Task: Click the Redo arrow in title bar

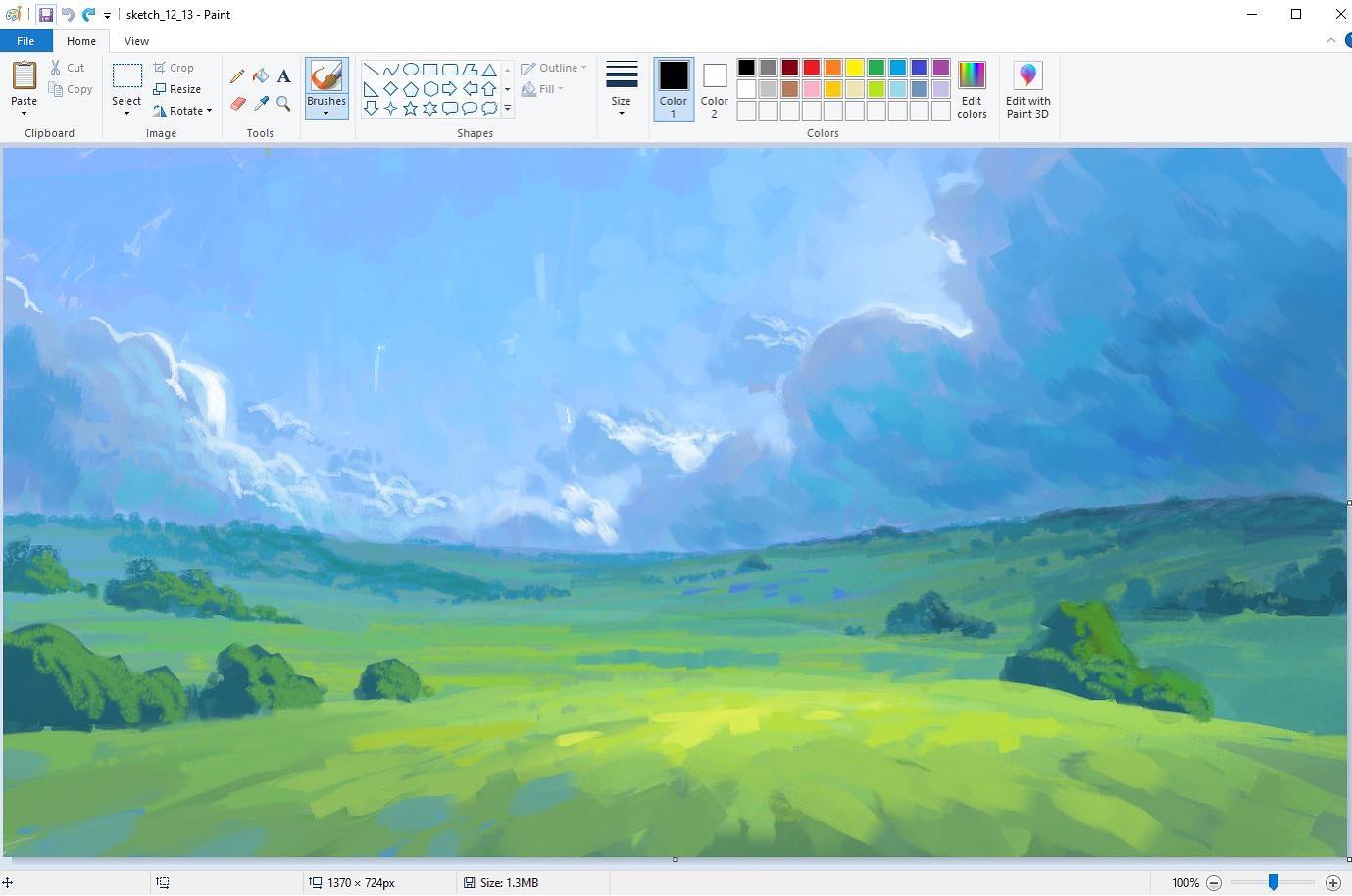Action: point(89,15)
